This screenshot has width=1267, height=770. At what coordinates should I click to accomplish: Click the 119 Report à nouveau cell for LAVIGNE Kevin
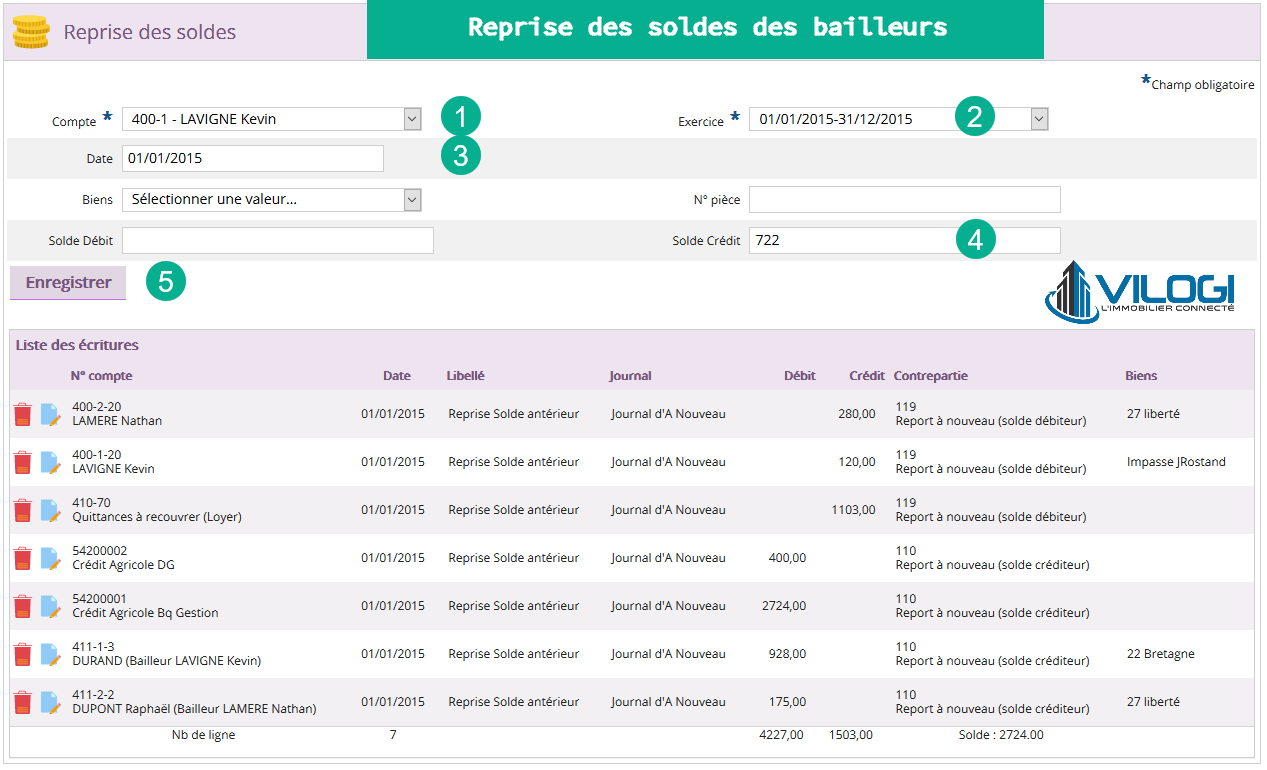991,462
